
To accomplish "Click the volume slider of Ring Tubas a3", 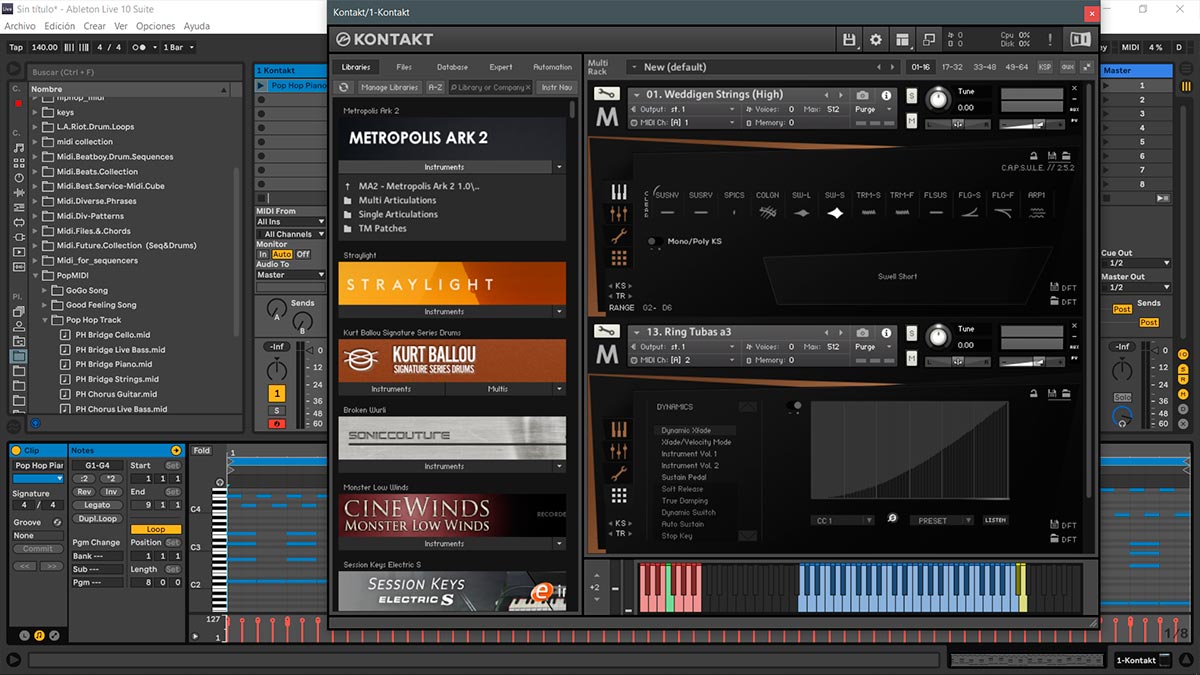I will coord(1033,360).
